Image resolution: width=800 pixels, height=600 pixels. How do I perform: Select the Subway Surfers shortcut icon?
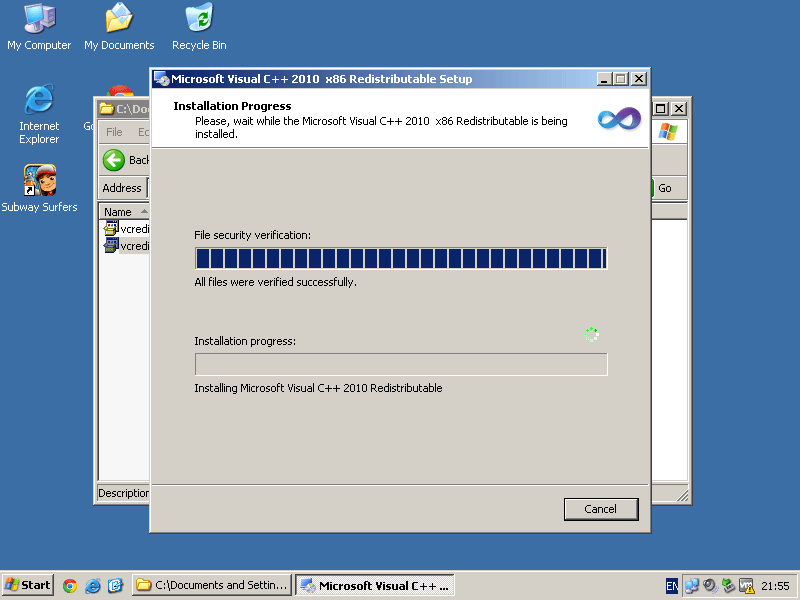39,188
